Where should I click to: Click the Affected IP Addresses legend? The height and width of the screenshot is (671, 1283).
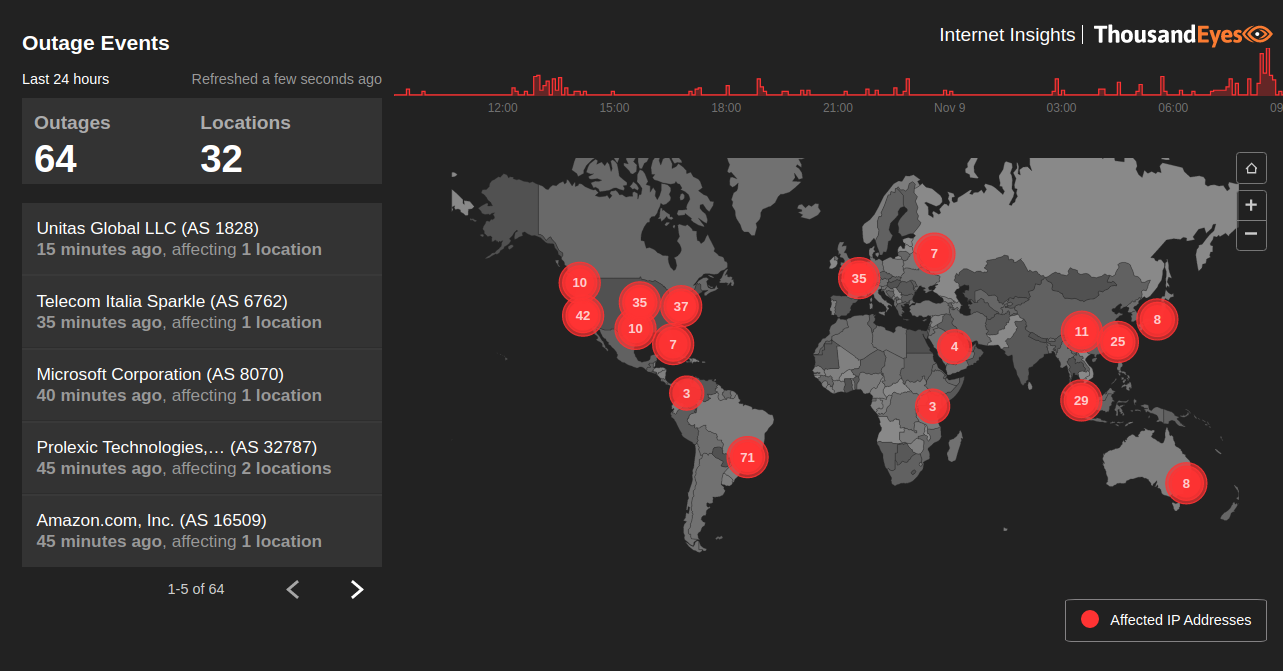click(x=1166, y=620)
